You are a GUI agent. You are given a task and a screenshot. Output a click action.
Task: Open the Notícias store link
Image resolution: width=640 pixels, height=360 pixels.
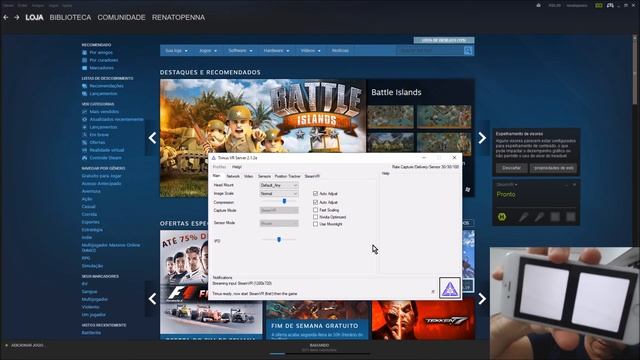pyautogui.click(x=340, y=51)
